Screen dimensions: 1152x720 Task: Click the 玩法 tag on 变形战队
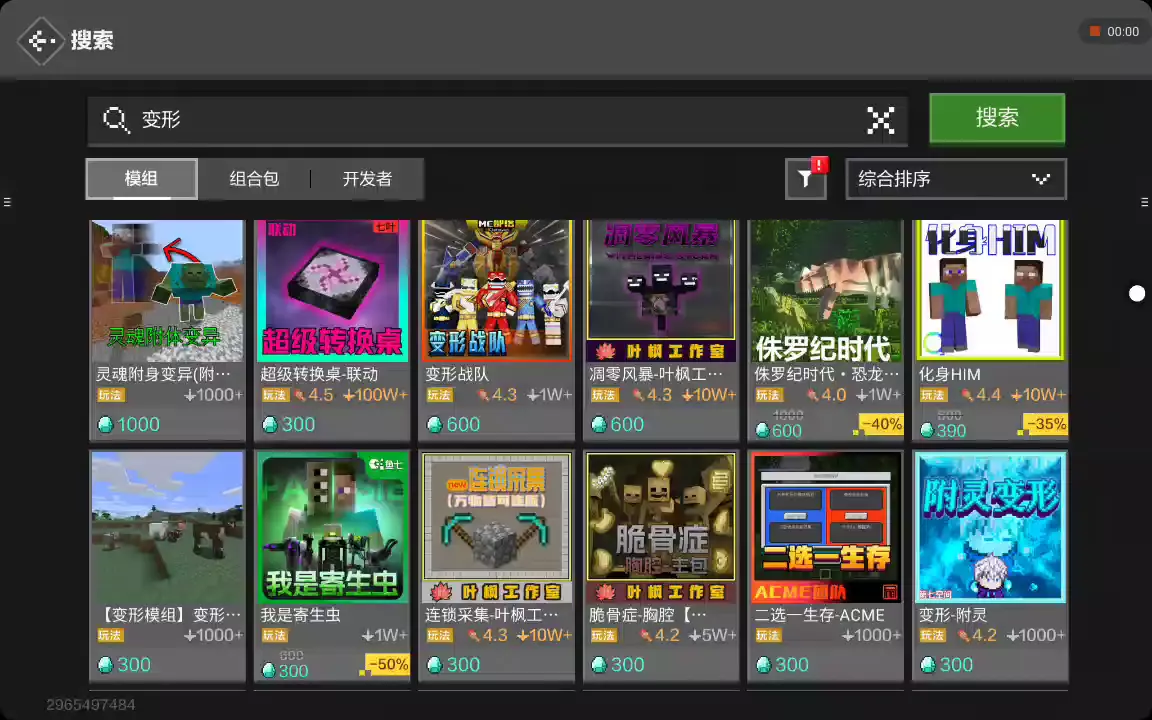click(439, 395)
